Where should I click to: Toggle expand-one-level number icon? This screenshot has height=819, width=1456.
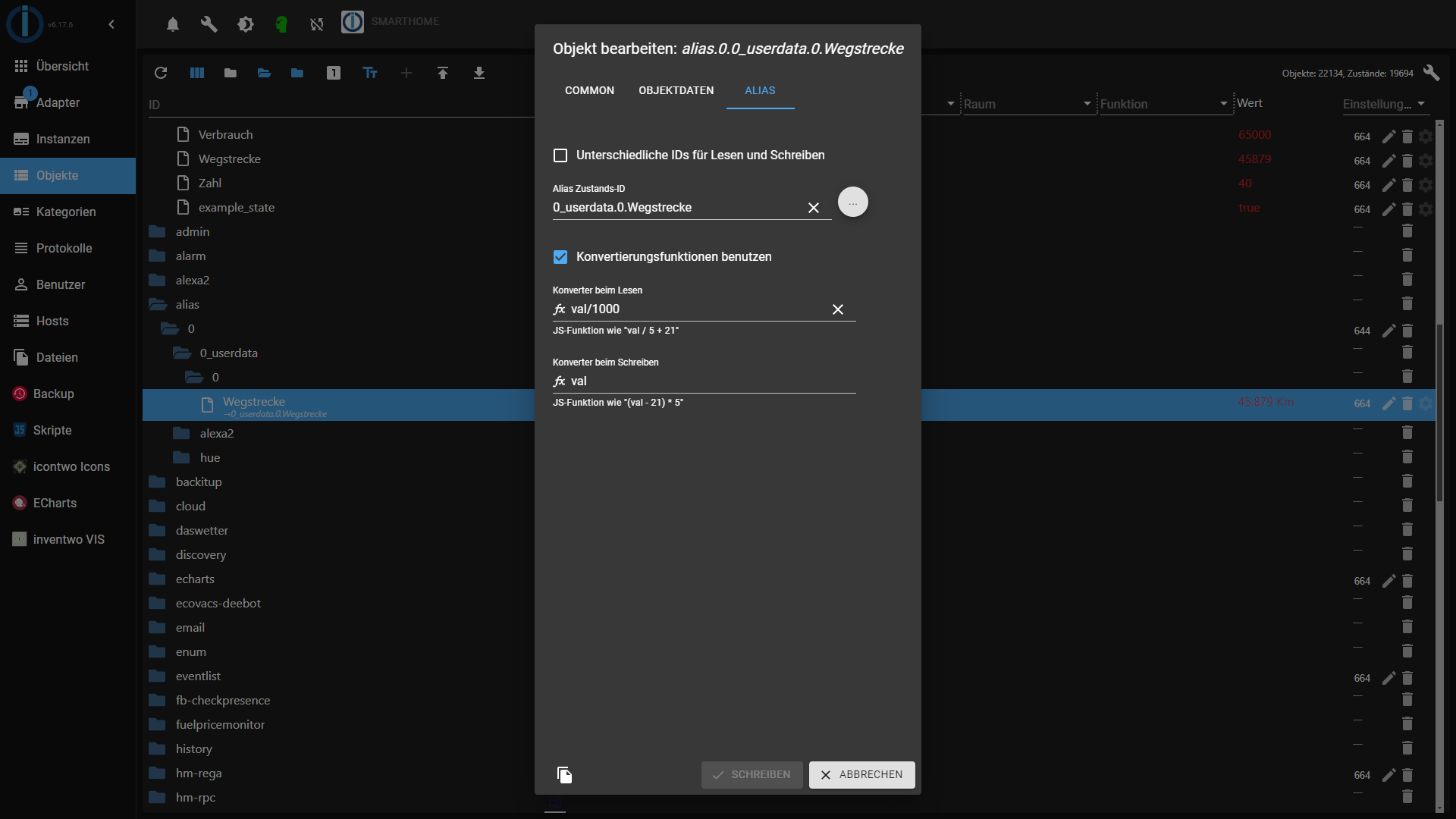334,73
